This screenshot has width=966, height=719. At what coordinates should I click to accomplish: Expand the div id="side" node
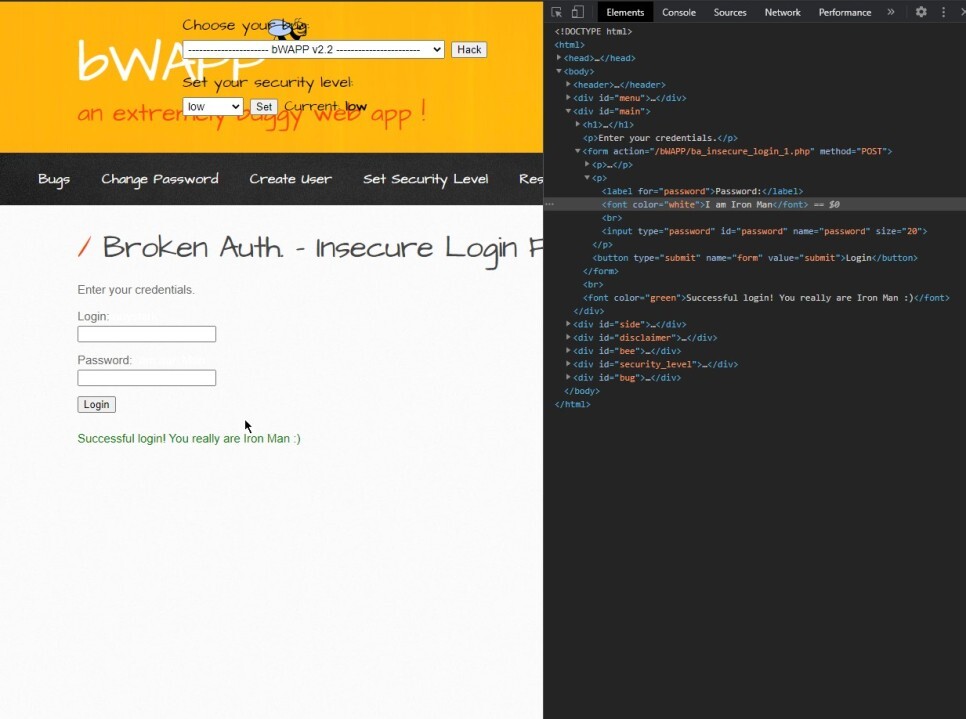pos(568,324)
